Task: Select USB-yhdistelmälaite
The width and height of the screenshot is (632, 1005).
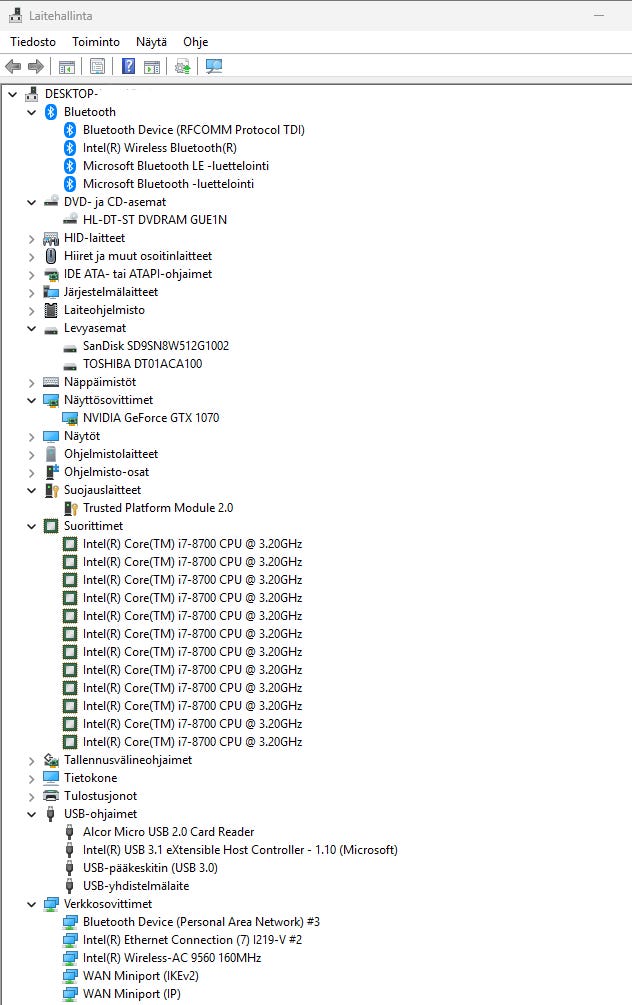Action: tap(136, 886)
